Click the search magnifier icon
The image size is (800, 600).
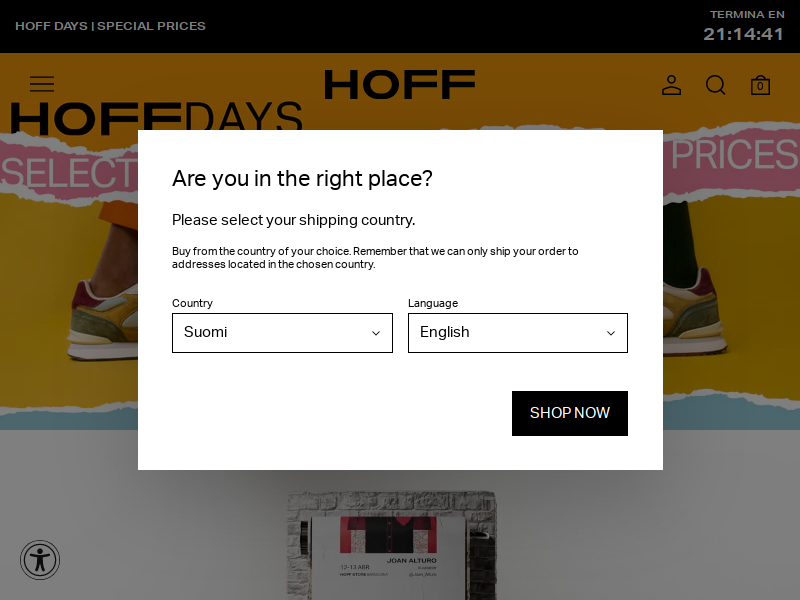coord(715,85)
